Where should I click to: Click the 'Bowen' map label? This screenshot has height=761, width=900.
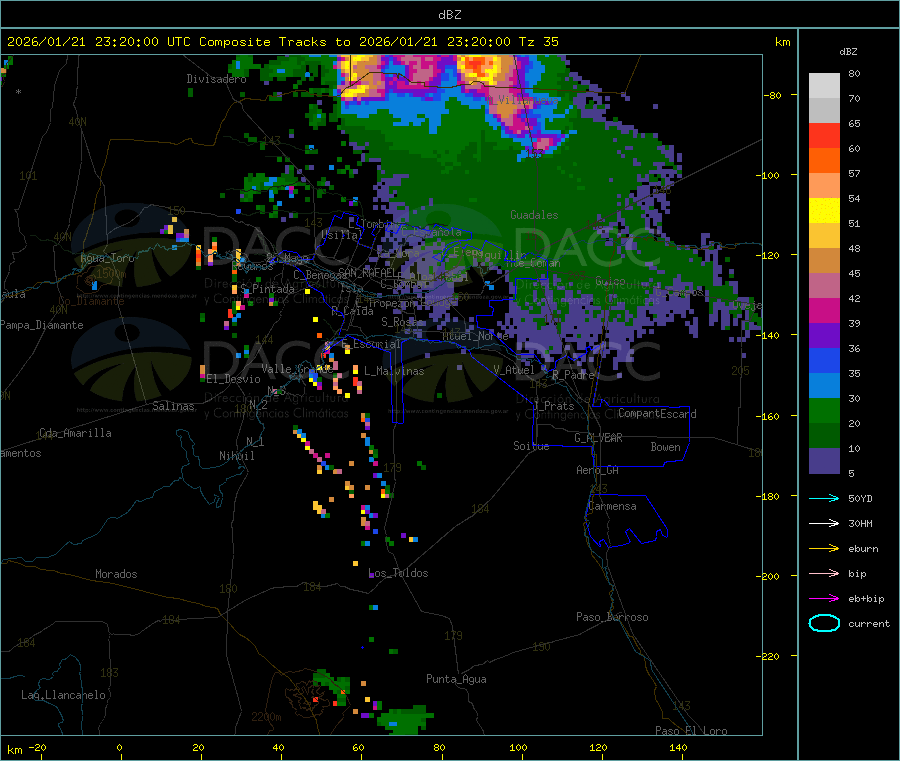[665, 447]
